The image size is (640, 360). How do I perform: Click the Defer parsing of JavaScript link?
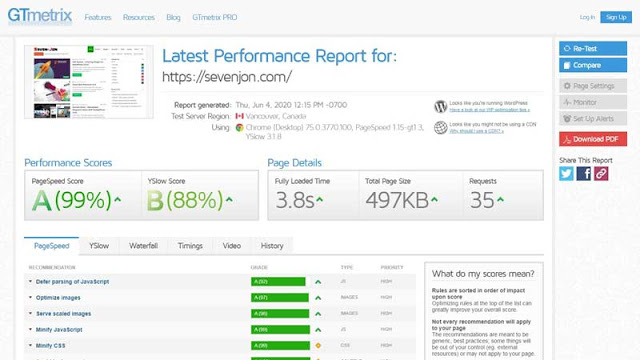click(72, 282)
